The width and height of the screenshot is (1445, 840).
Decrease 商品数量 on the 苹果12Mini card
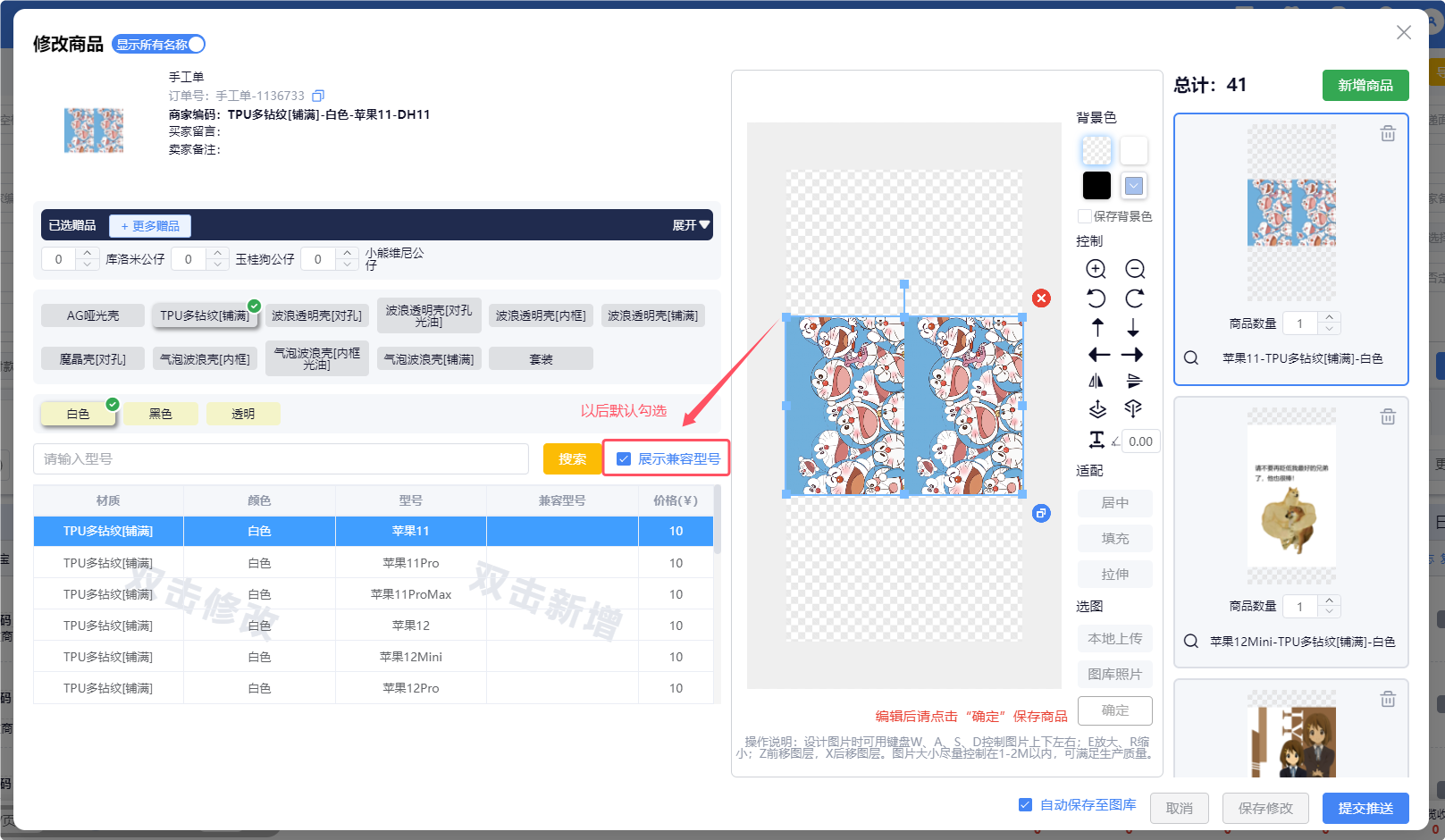(1330, 612)
